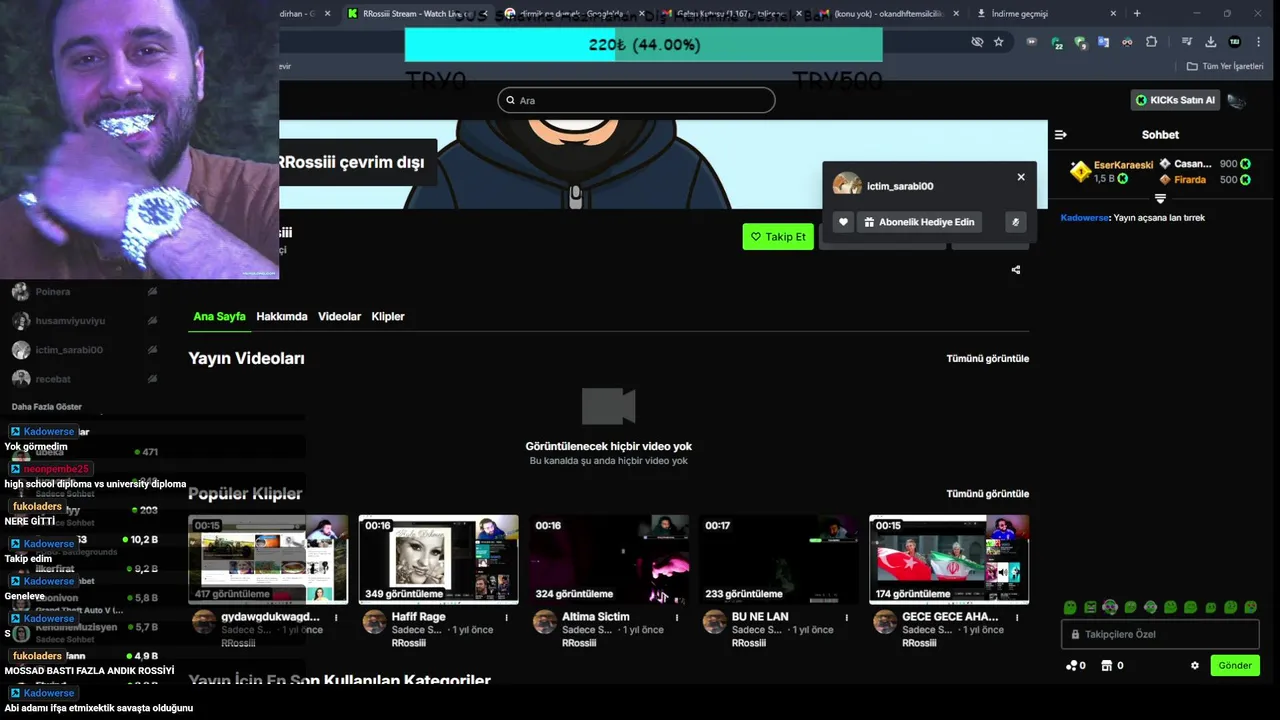
Task: Open the Hafif Rage clip thumbnail
Action: pyautogui.click(x=438, y=559)
